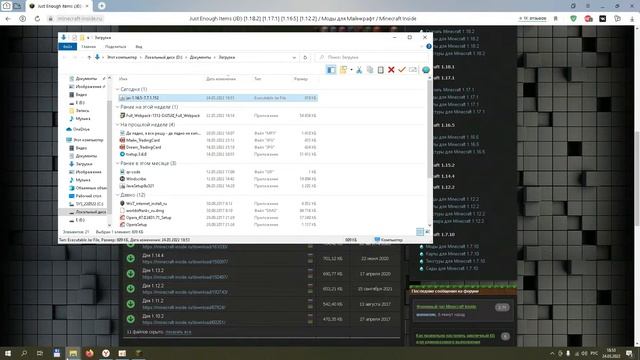Screen dimensions: 640x360
Task: Toggle the preview pane icon in Explorer toolbar
Action: [331, 70]
